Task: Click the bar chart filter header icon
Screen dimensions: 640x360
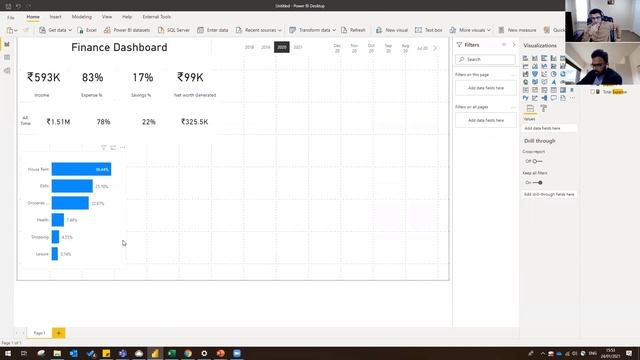Action: coord(103,147)
